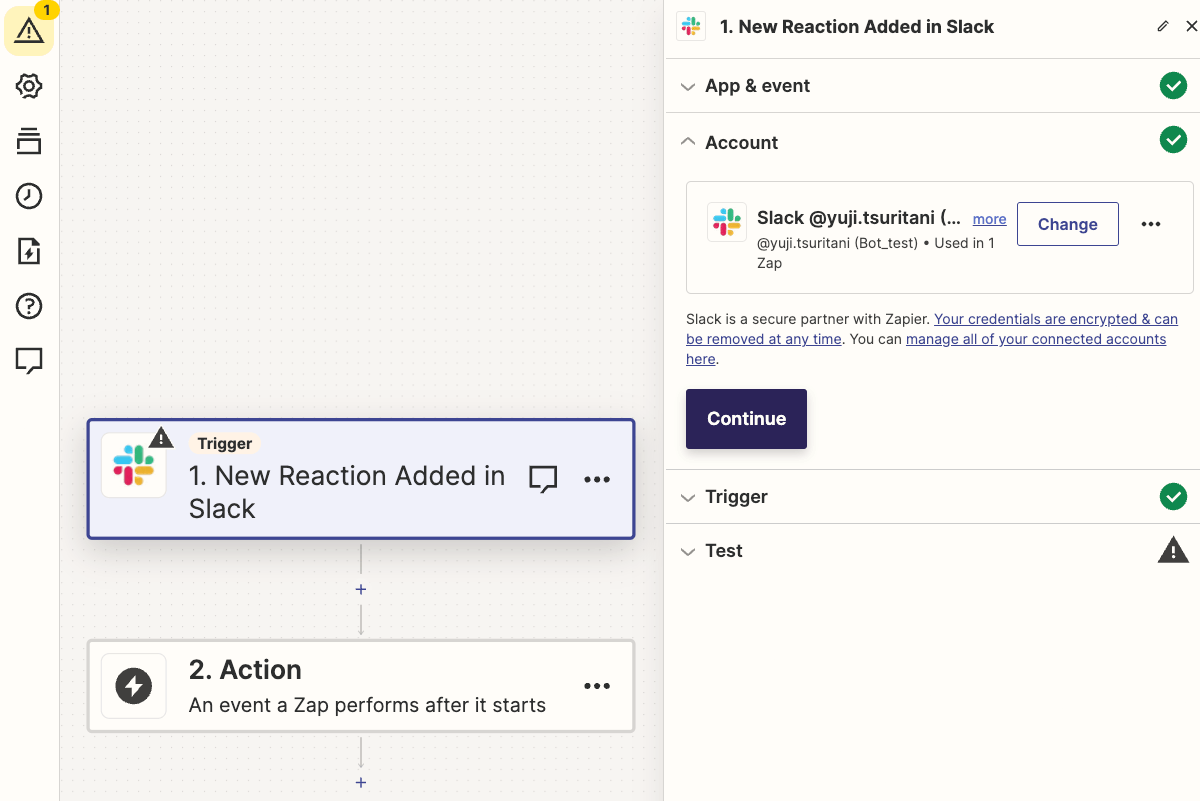Select the 2. Action step card

[361, 686]
